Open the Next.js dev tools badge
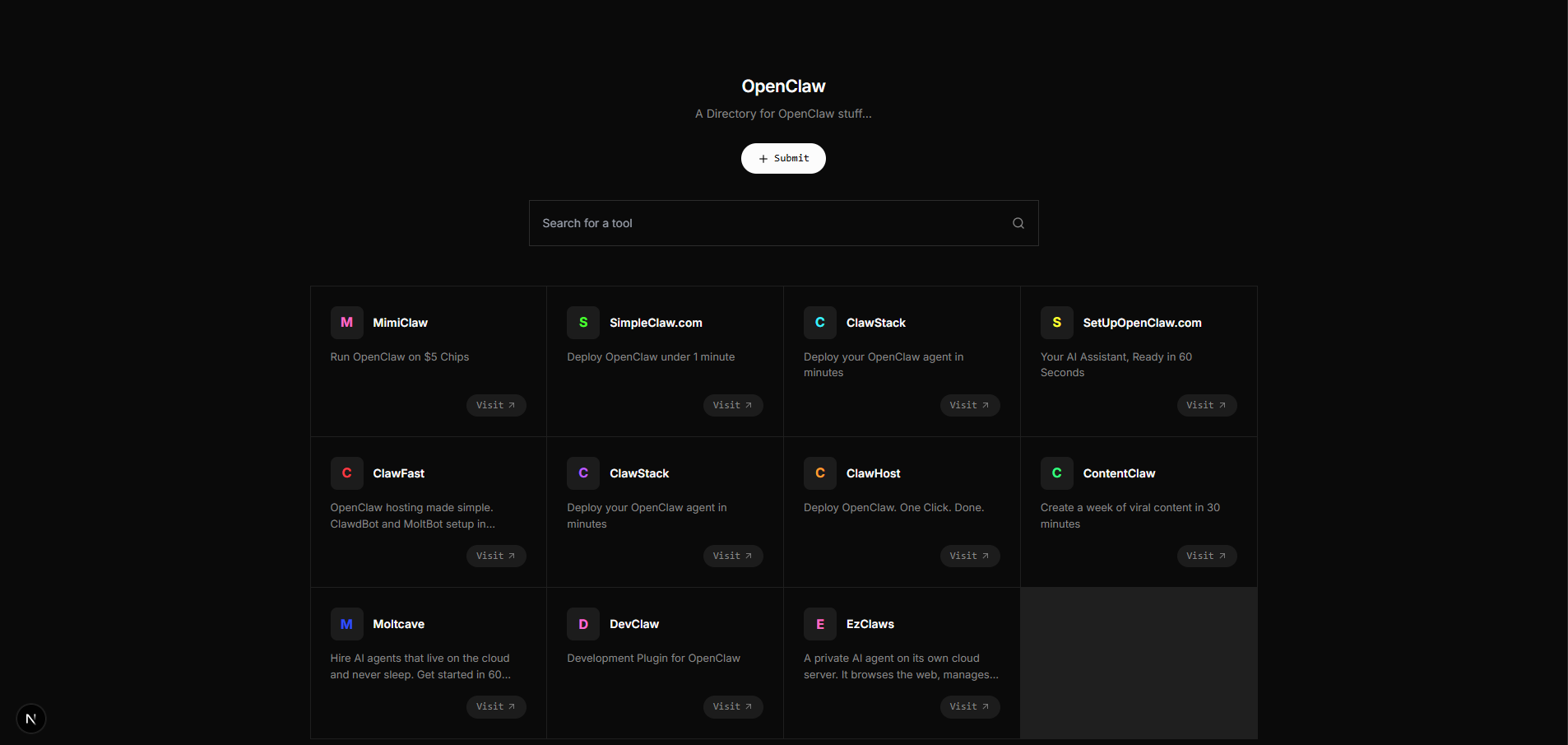The image size is (1568, 745). pyautogui.click(x=31, y=719)
